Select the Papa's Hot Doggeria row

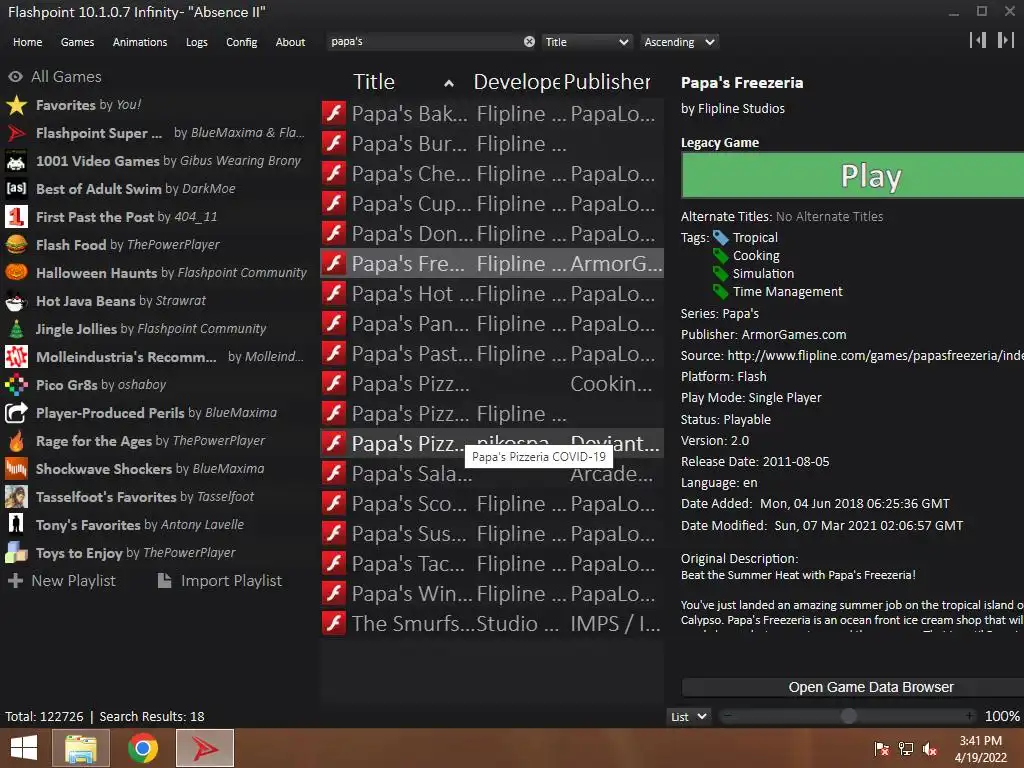tap(492, 294)
